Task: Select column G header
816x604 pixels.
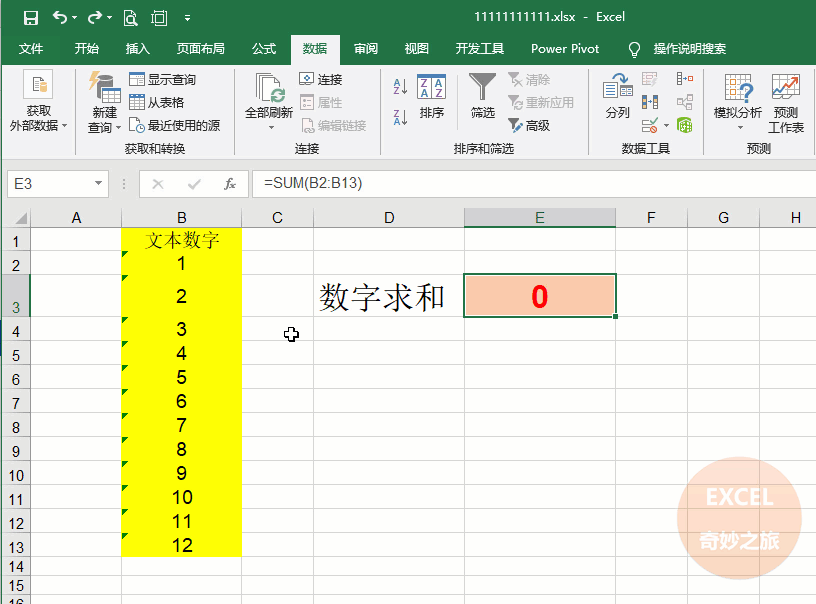Action: pos(723,217)
